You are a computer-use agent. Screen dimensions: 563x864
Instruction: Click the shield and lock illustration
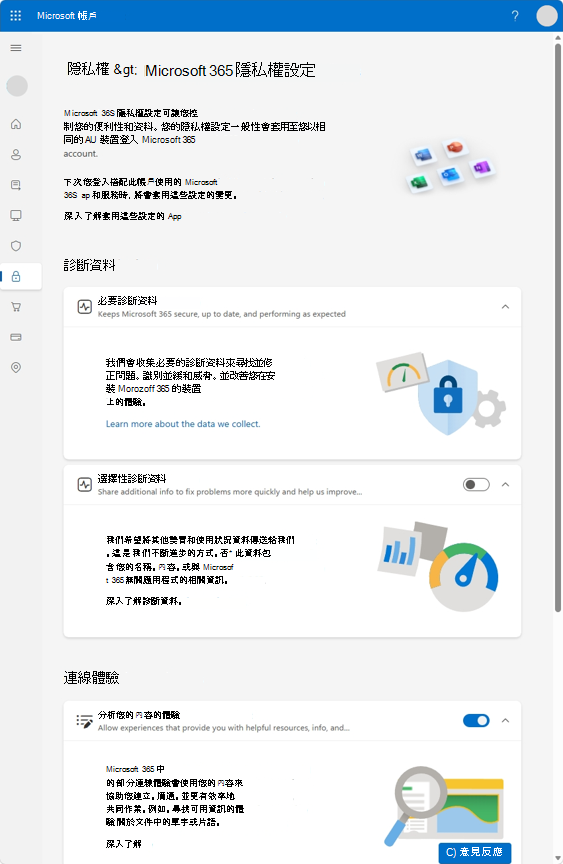tap(441, 393)
